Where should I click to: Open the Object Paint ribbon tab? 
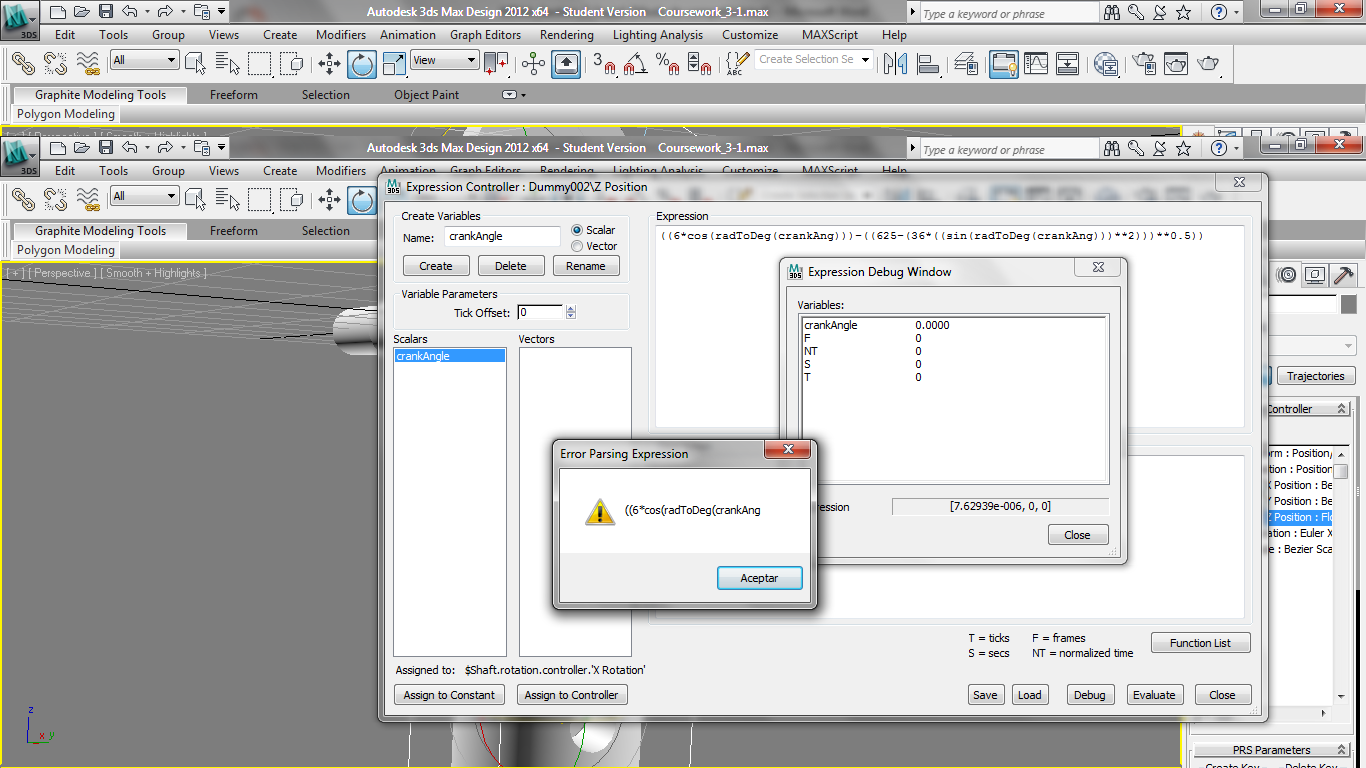point(426,95)
